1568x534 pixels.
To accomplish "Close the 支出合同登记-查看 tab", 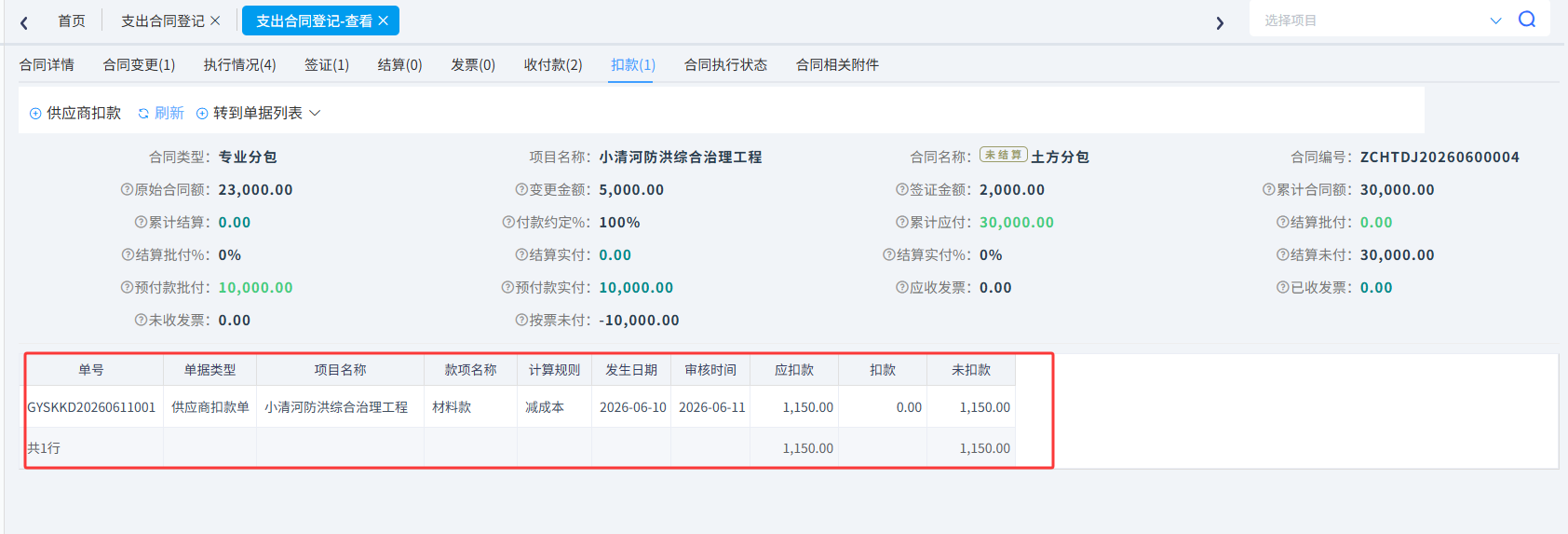I will (x=383, y=21).
